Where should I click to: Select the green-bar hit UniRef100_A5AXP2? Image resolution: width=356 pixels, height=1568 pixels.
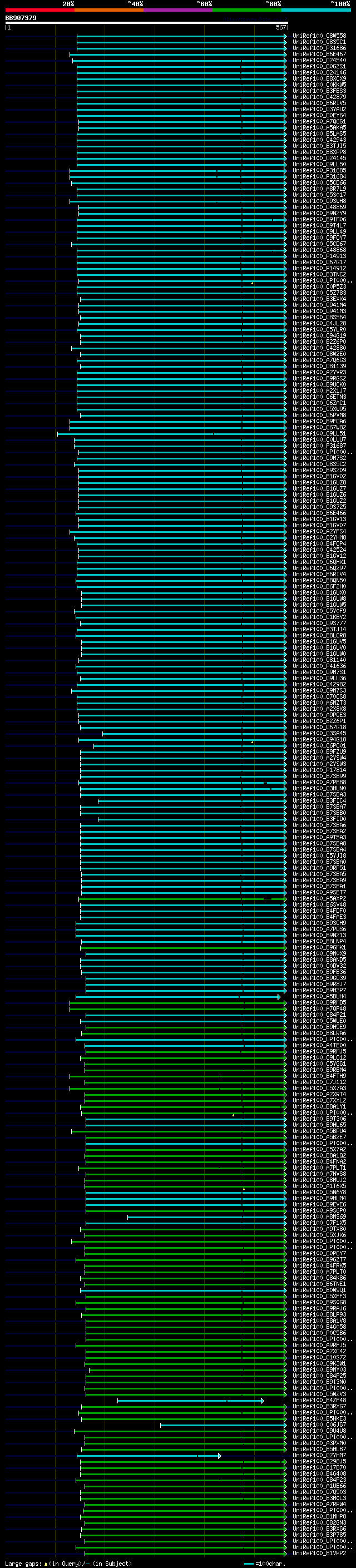(x=319, y=898)
